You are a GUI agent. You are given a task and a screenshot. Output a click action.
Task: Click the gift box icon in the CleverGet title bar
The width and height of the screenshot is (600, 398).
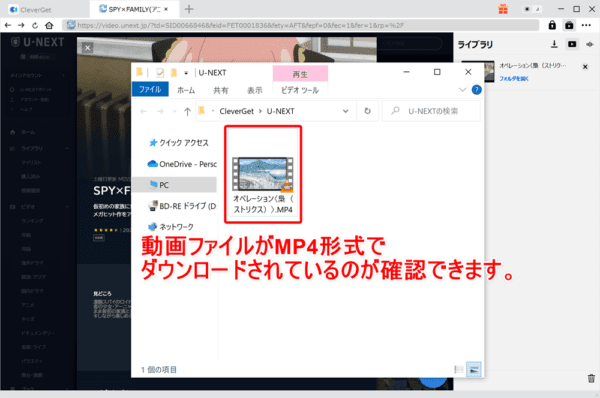click(503, 9)
